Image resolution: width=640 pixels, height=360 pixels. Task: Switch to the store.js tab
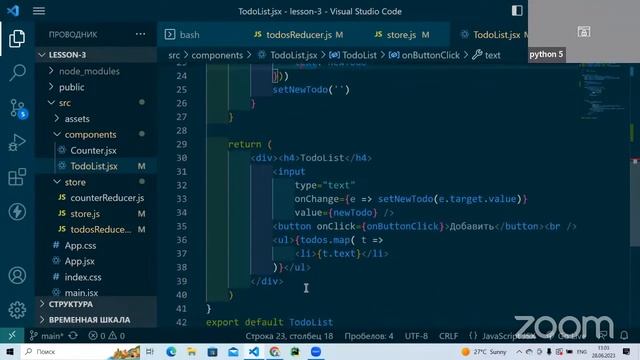402,35
